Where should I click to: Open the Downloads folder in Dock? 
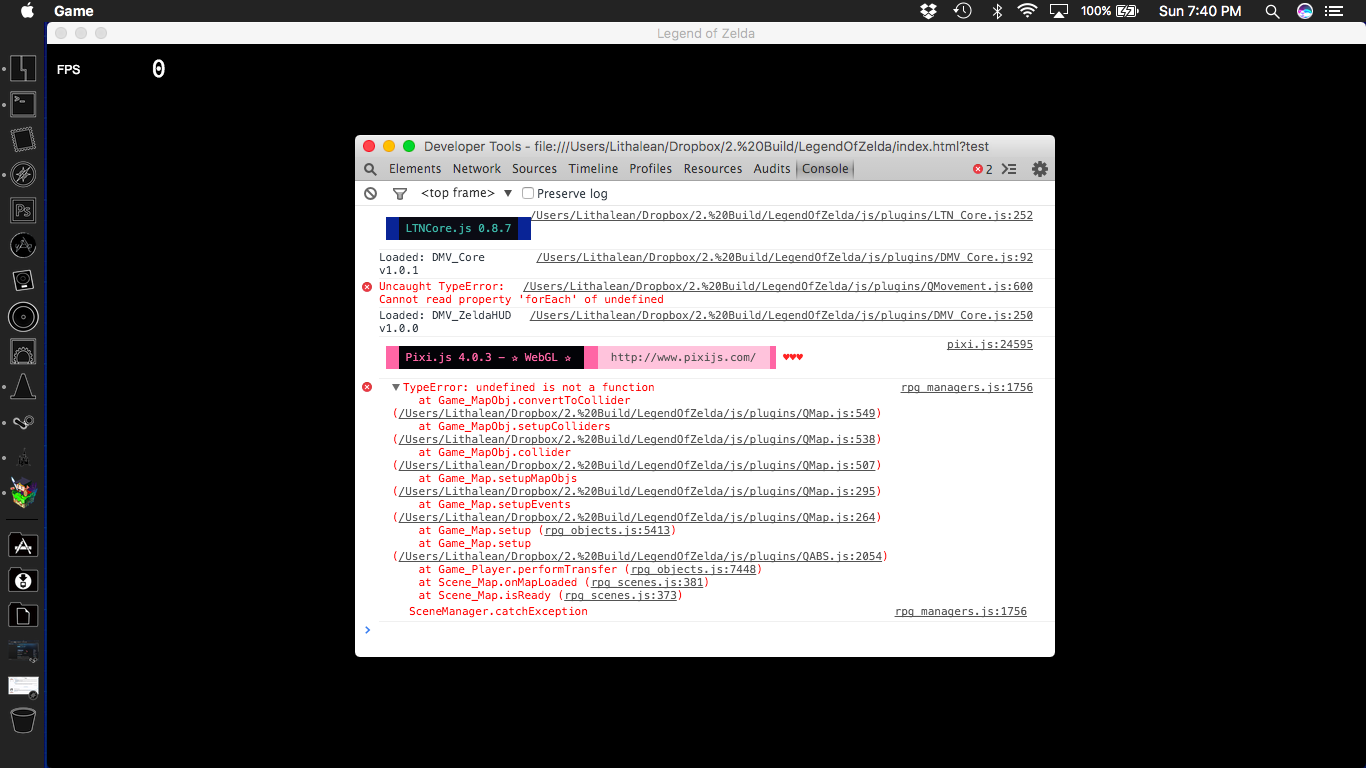tap(23, 580)
